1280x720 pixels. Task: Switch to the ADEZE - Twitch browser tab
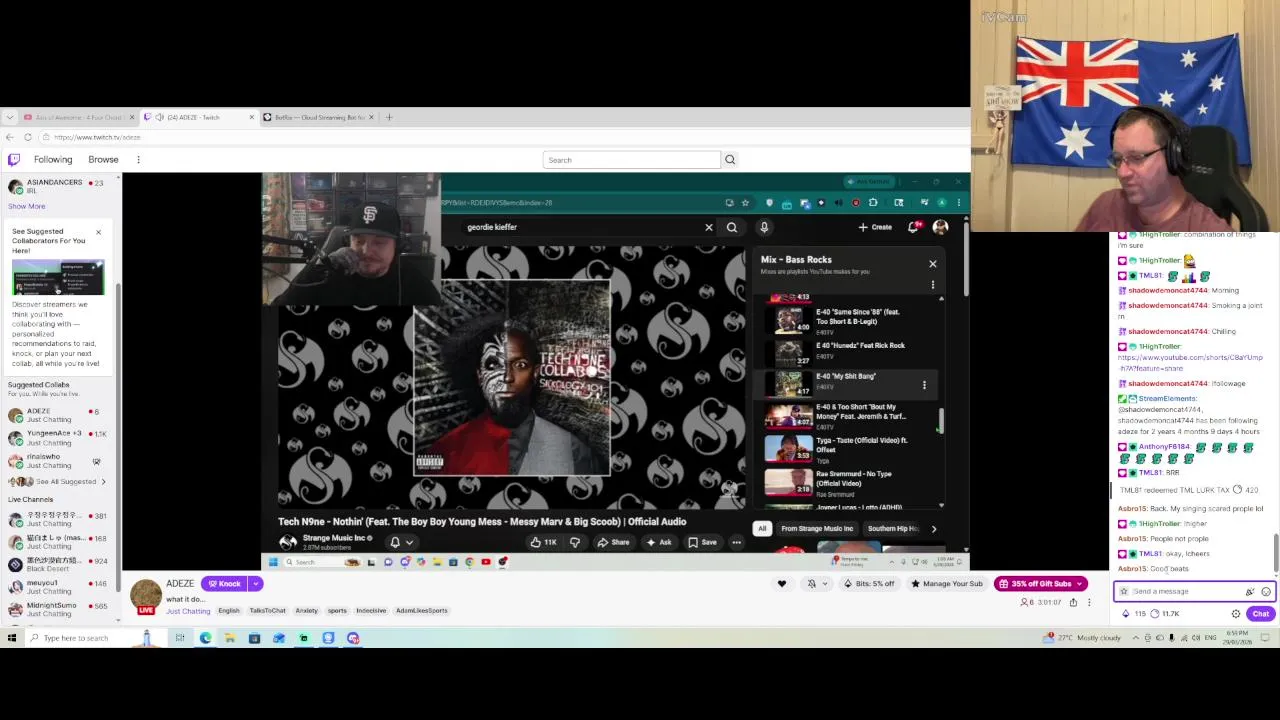[193, 117]
